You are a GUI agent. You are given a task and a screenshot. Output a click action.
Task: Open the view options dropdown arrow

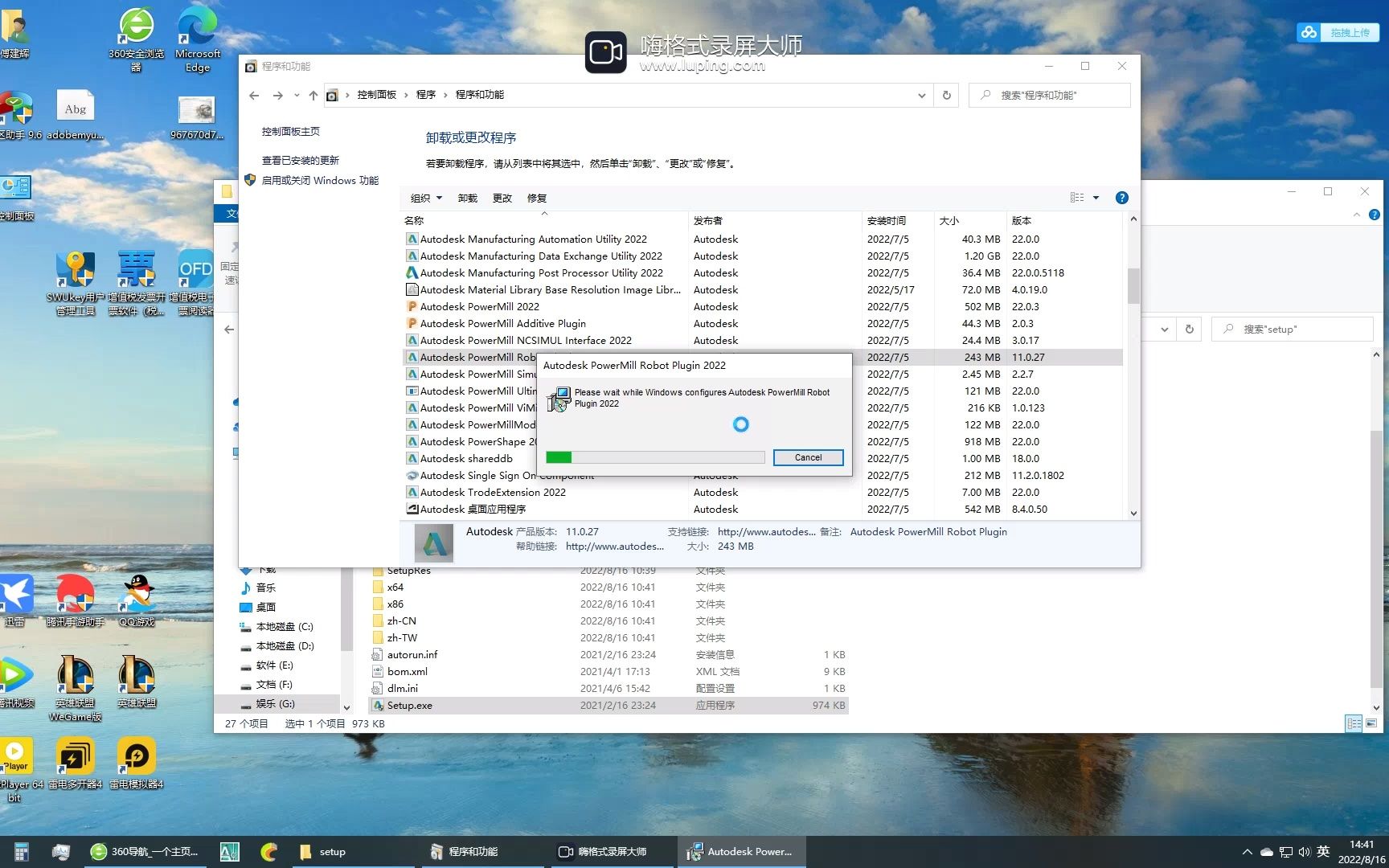1096,198
